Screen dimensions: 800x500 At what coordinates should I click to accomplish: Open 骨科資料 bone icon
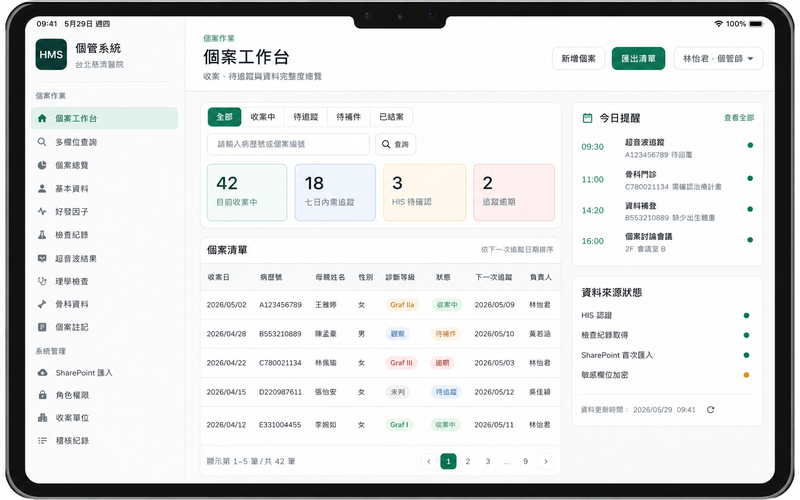(x=42, y=304)
